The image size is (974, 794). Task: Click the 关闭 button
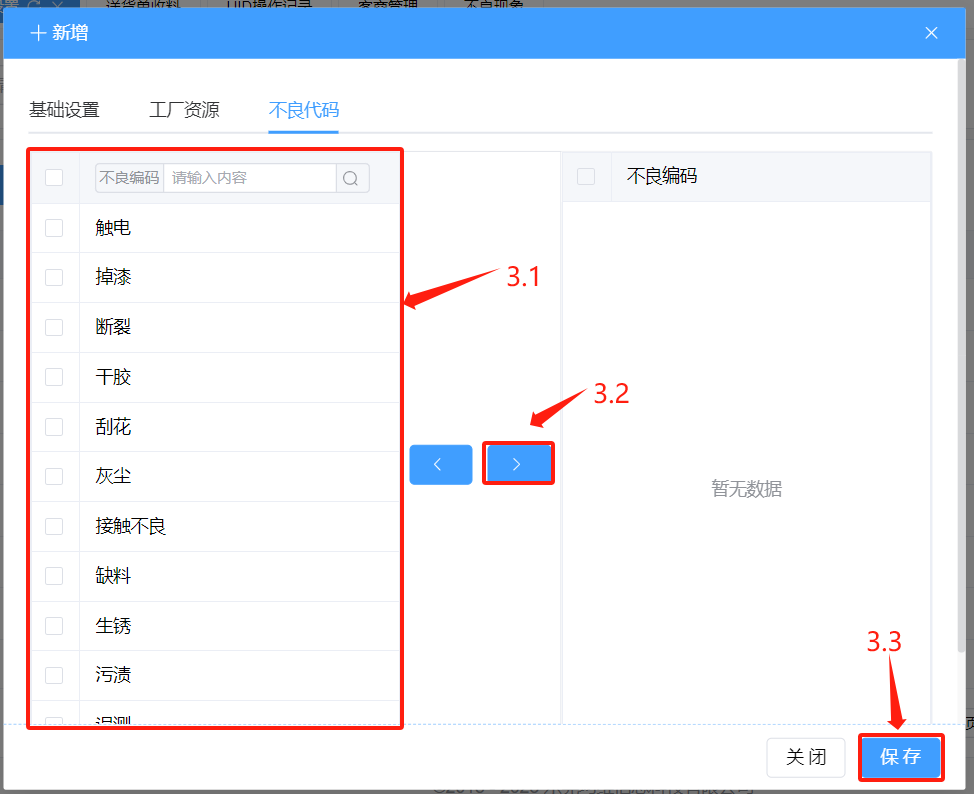(x=805, y=757)
